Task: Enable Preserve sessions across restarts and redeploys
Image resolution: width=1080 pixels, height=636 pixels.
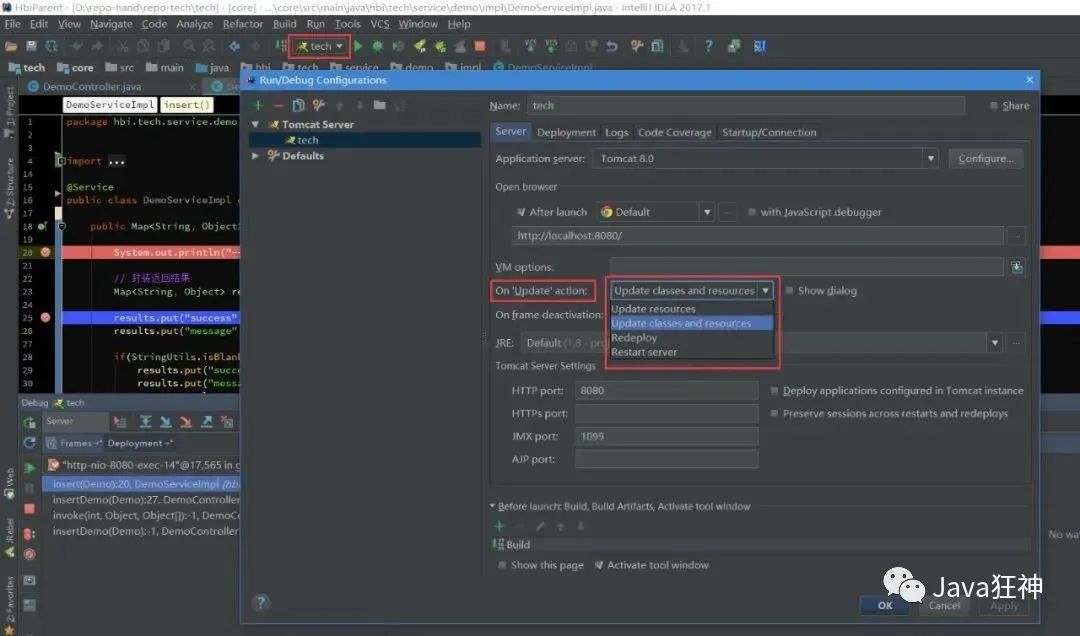Action: [774, 413]
